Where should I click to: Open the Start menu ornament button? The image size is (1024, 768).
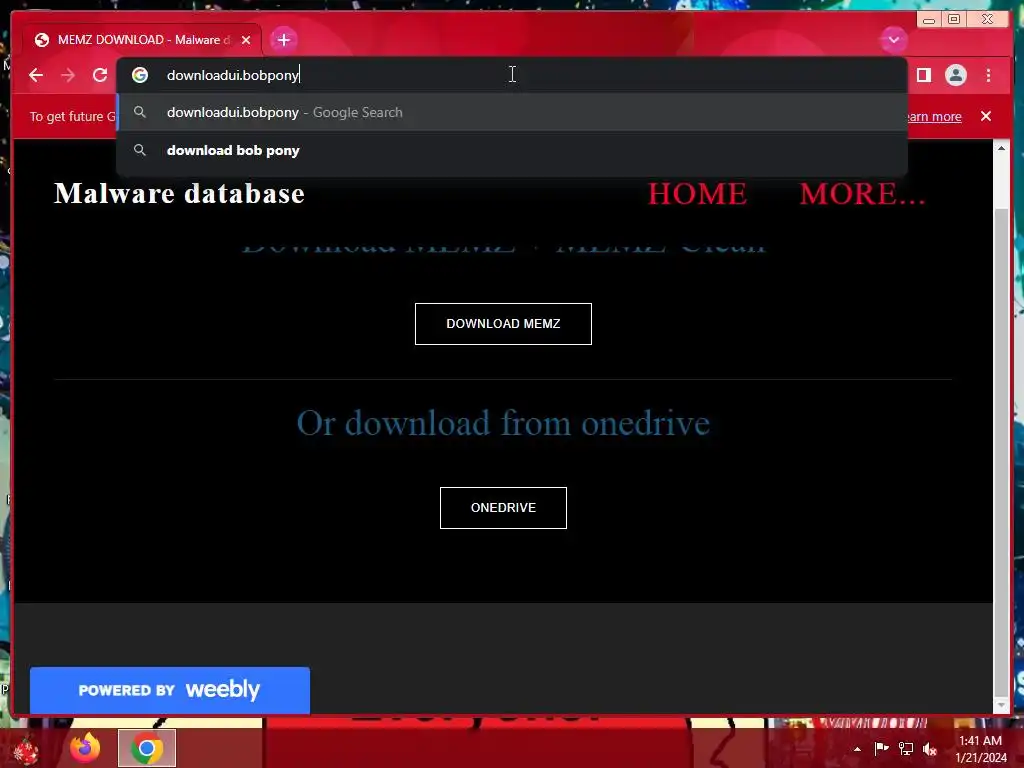click(25, 750)
